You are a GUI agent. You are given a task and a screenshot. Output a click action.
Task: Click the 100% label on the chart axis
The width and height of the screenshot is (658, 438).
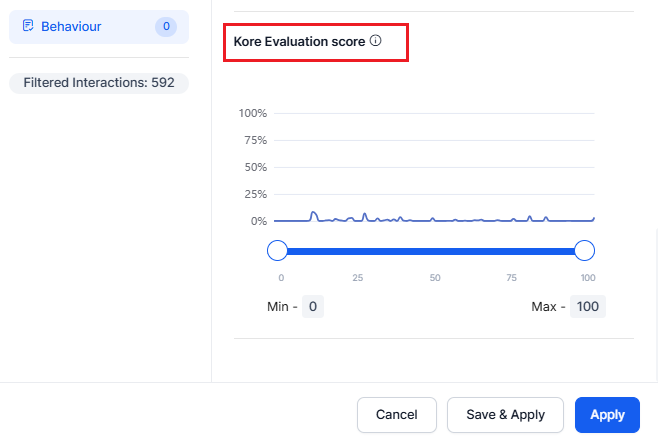pos(253,113)
